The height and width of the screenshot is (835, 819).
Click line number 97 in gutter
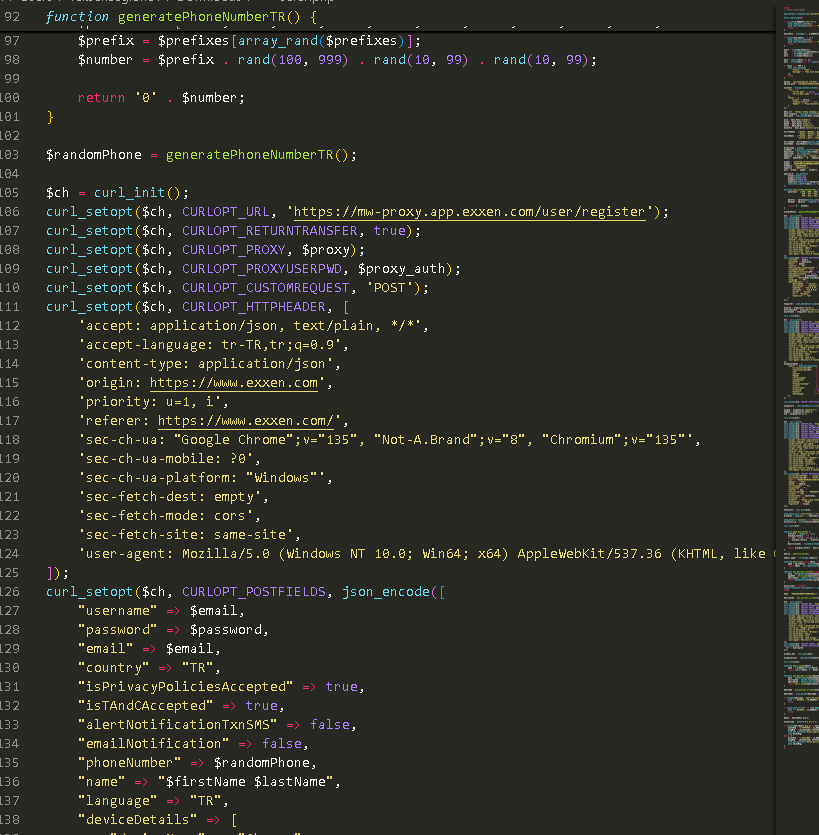pos(12,41)
